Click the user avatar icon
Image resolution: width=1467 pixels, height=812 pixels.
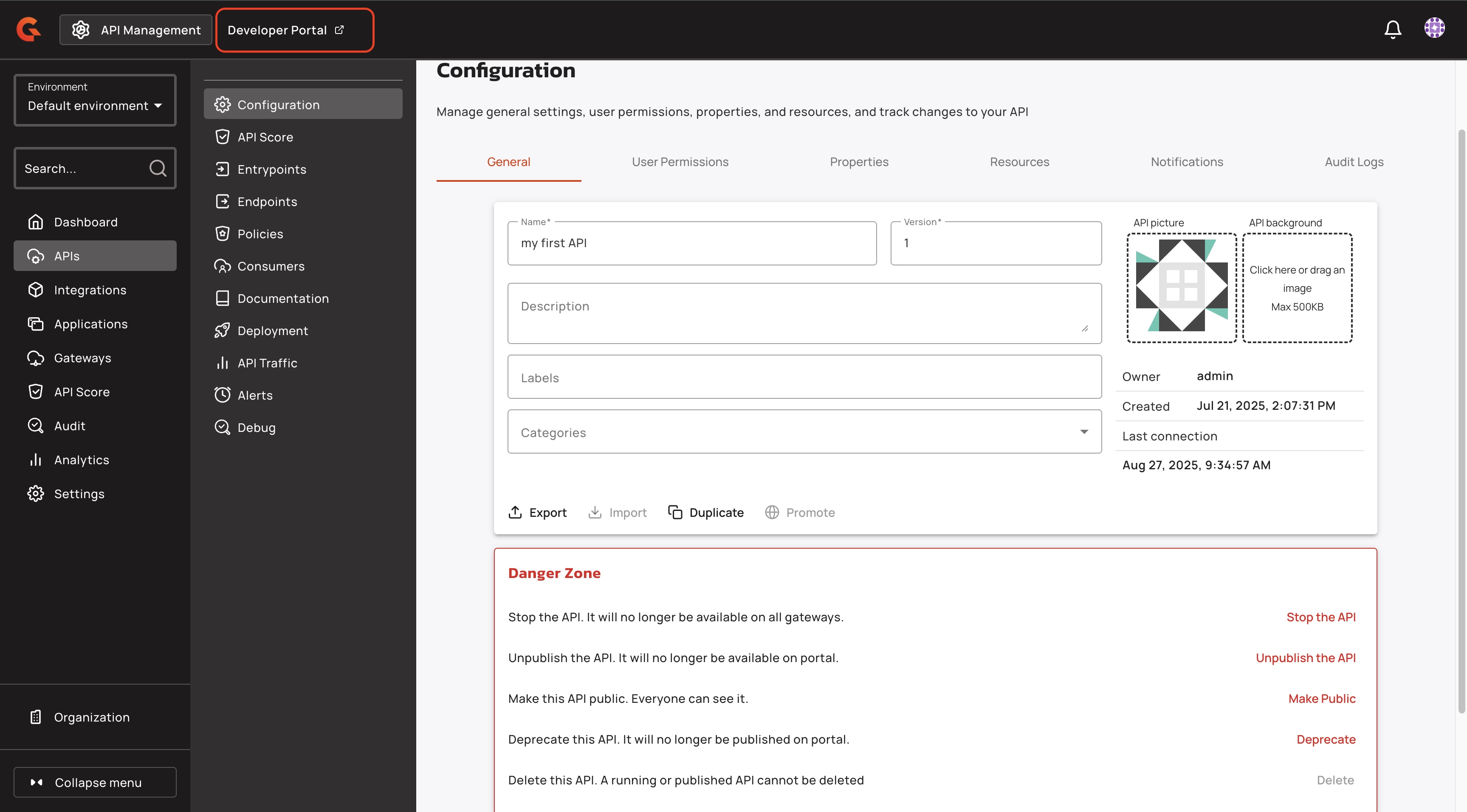tap(1434, 28)
